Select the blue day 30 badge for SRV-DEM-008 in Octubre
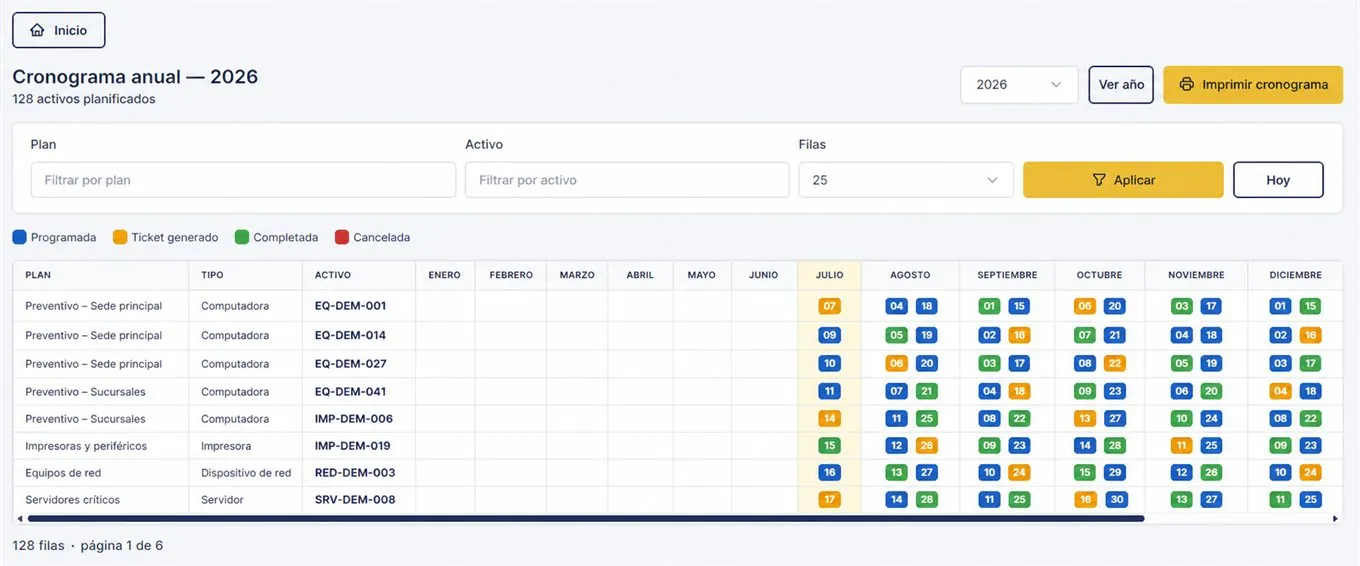 pyautogui.click(x=1115, y=500)
